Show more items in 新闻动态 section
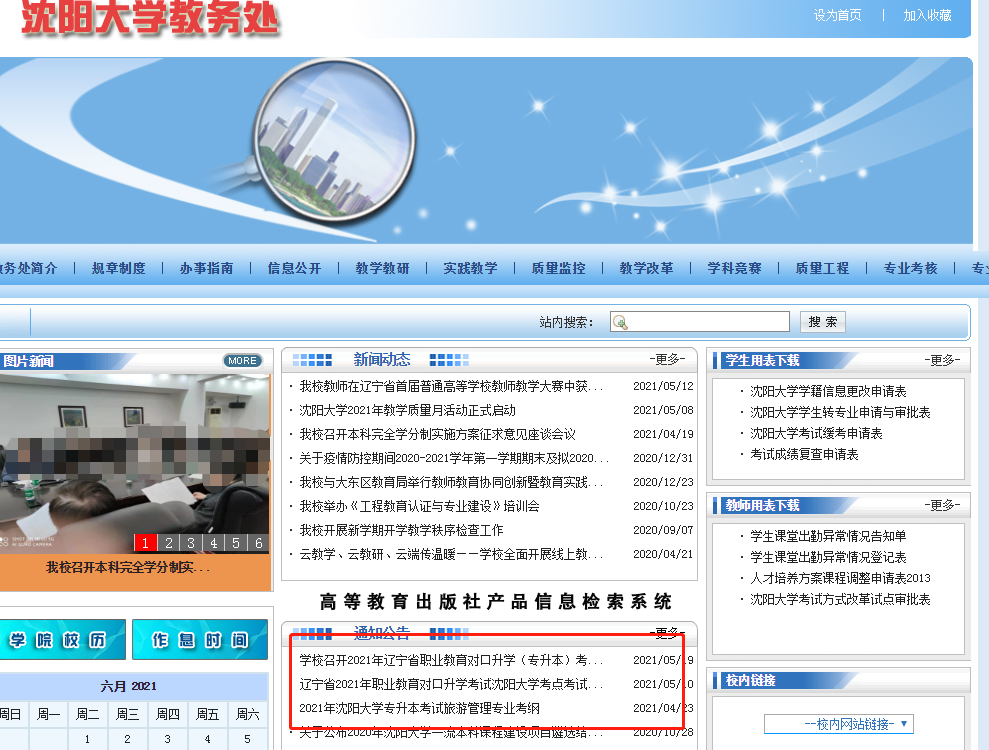989x750 pixels. pyautogui.click(x=667, y=360)
